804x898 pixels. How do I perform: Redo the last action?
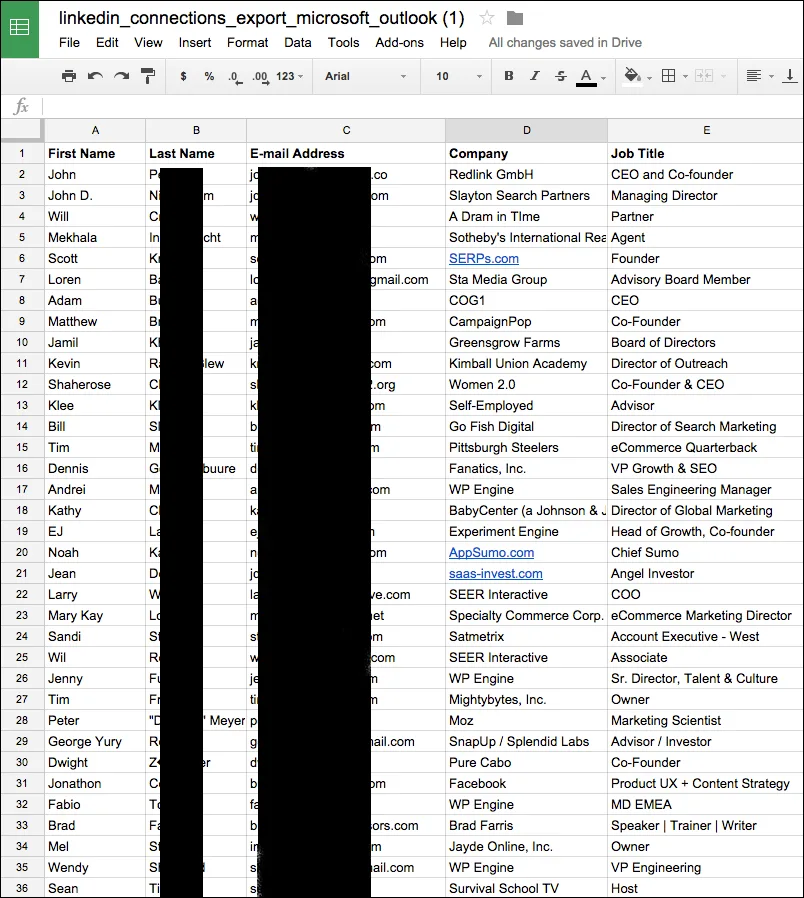tap(121, 76)
